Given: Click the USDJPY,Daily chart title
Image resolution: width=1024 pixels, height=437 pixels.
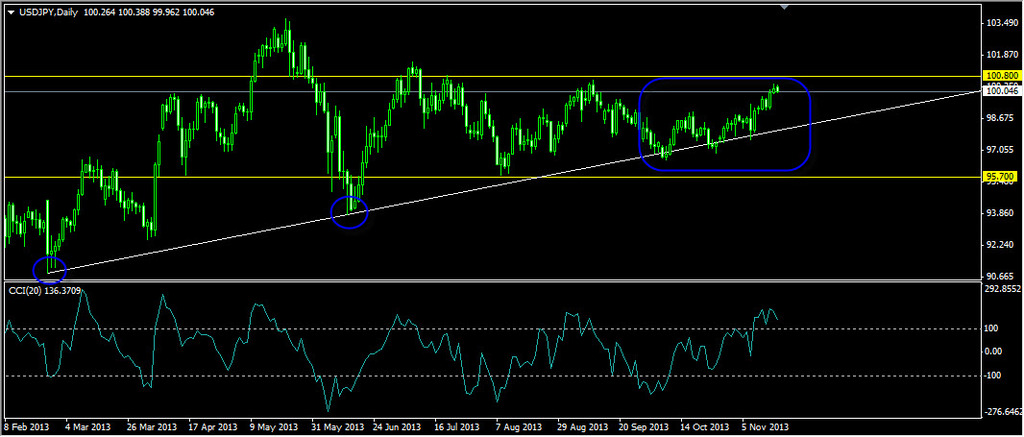Looking at the screenshot, I should [x=54, y=11].
